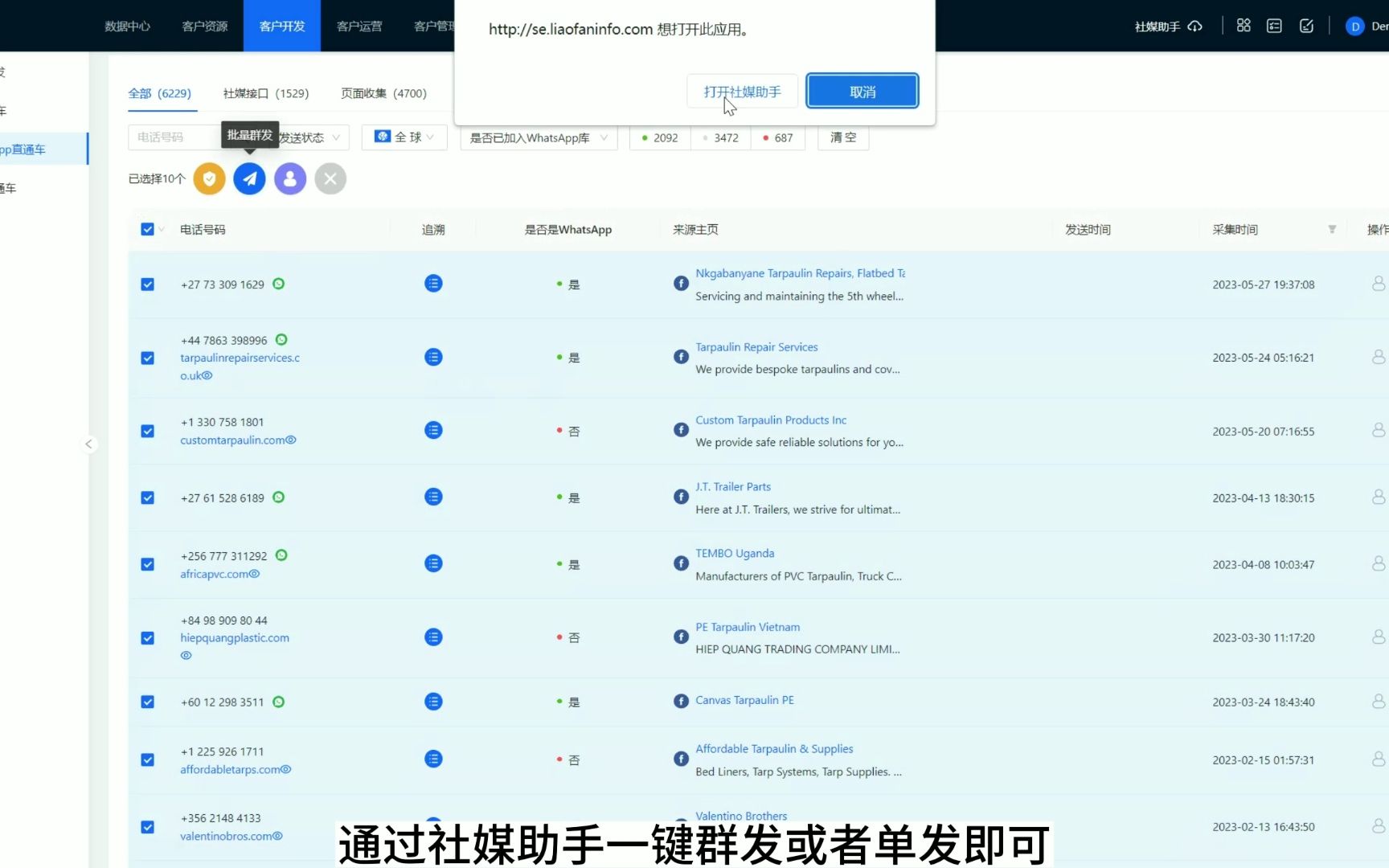Open trace icon for +60 12 298 3511
Screen dimensions: 1389x868
[x=433, y=702]
